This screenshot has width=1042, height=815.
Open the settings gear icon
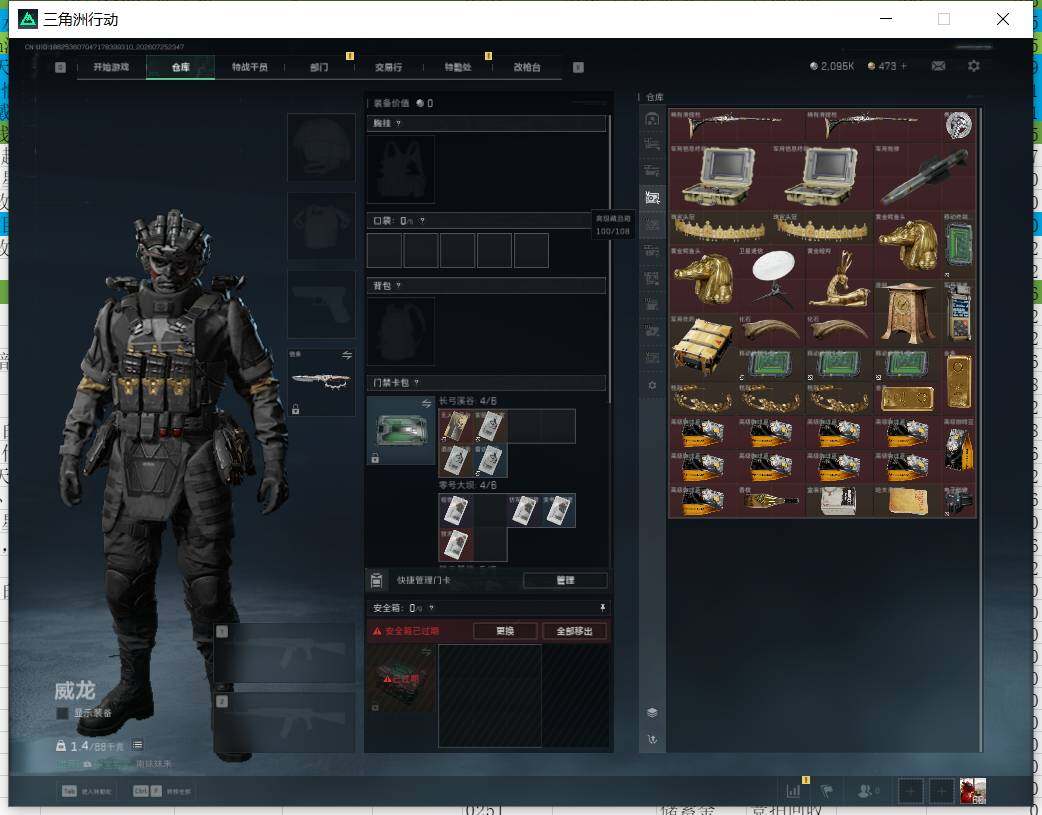coord(974,66)
